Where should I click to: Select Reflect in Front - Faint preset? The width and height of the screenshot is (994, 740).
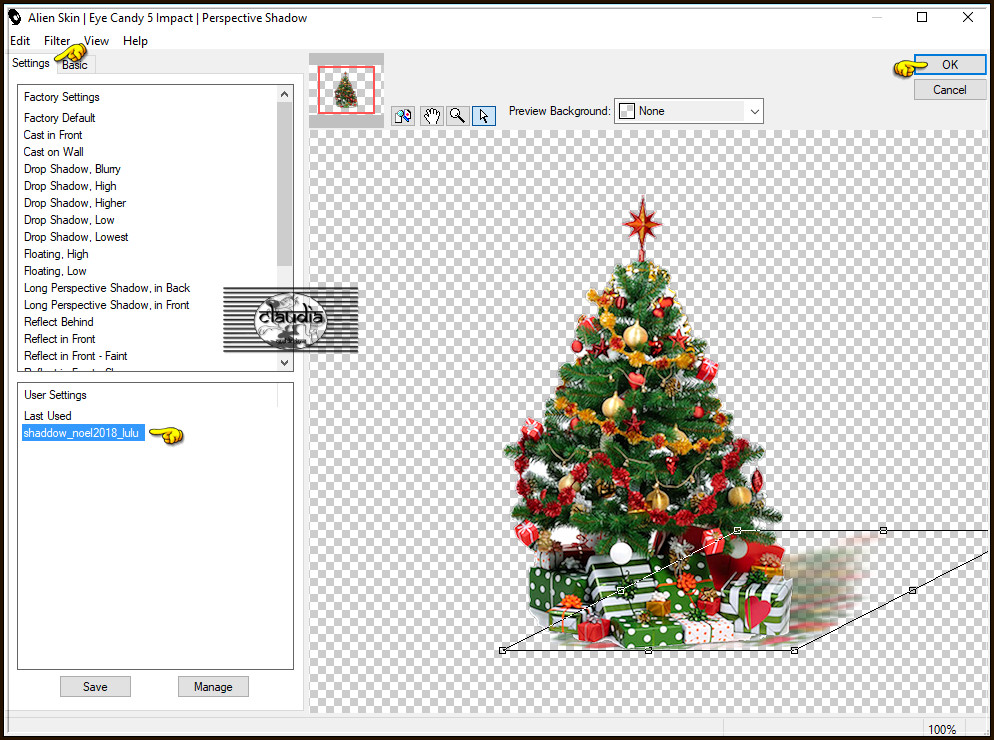click(75, 356)
